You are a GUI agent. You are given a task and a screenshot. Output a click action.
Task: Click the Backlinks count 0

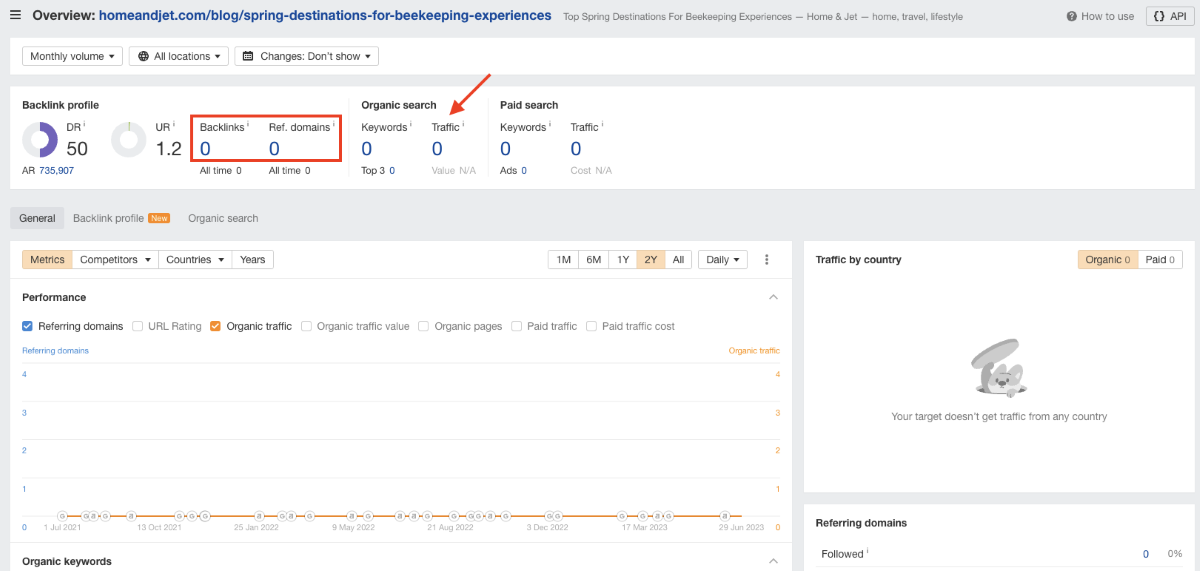pyautogui.click(x=205, y=149)
